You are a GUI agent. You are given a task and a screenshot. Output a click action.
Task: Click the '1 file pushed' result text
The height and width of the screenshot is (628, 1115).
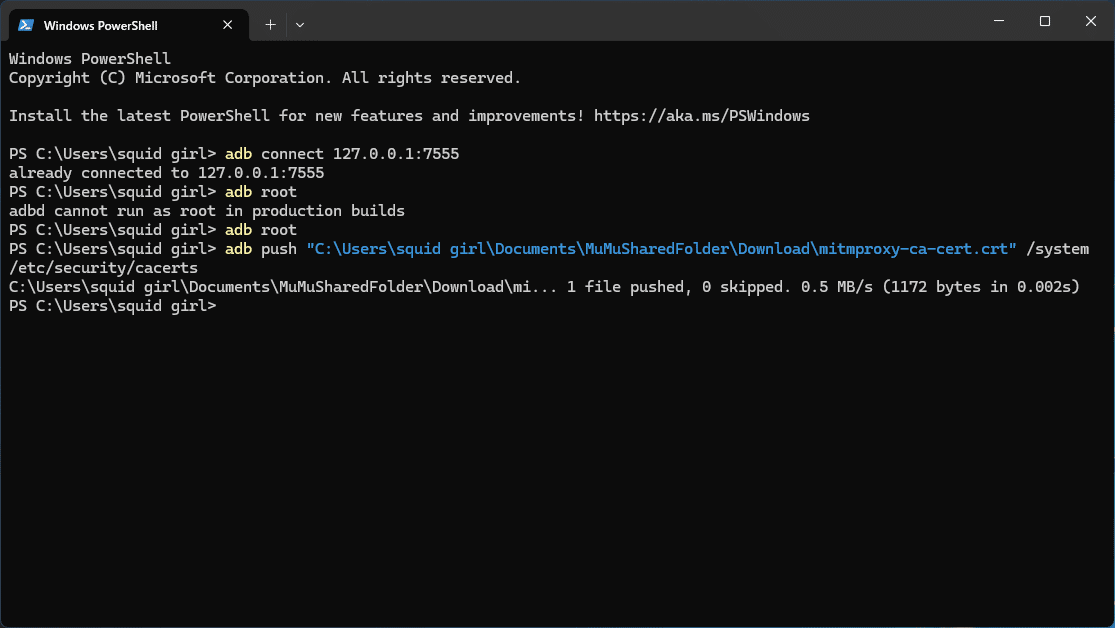coord(620,287)
